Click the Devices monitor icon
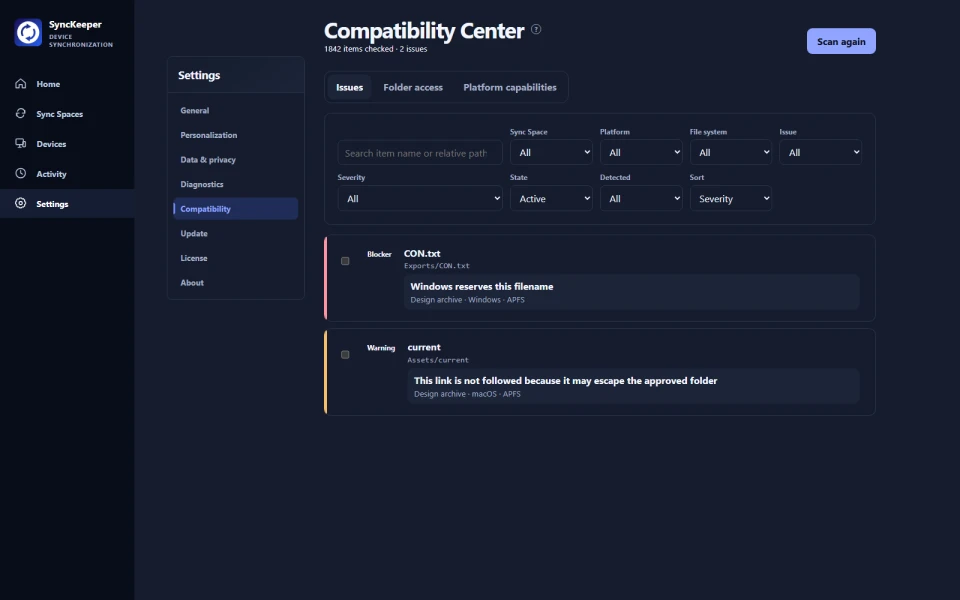Screen dimensions: 960x600 coord(21,143)
